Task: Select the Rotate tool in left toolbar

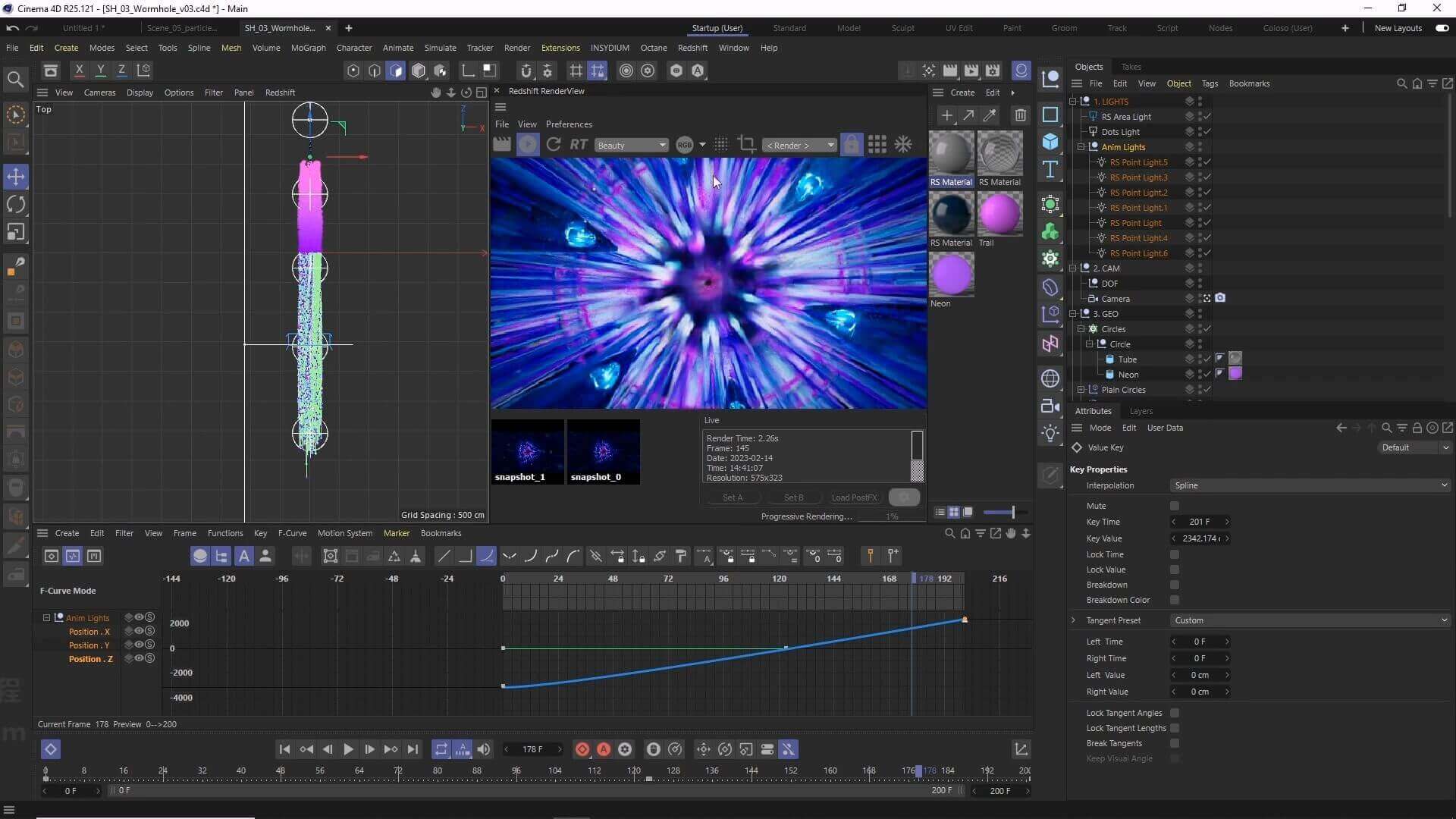Action: tap(15, 204)
